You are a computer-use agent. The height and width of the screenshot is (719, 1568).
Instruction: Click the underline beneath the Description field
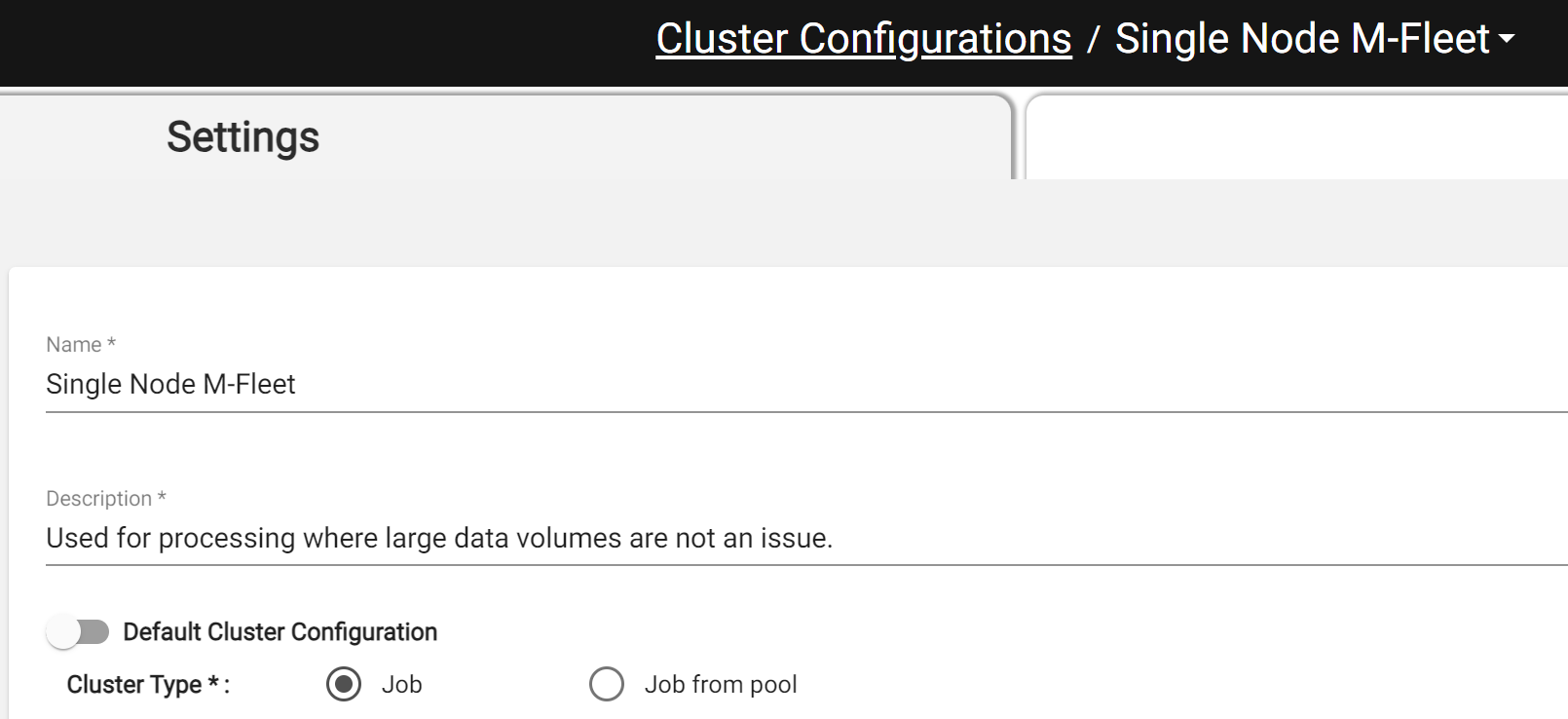coord(806,565)
